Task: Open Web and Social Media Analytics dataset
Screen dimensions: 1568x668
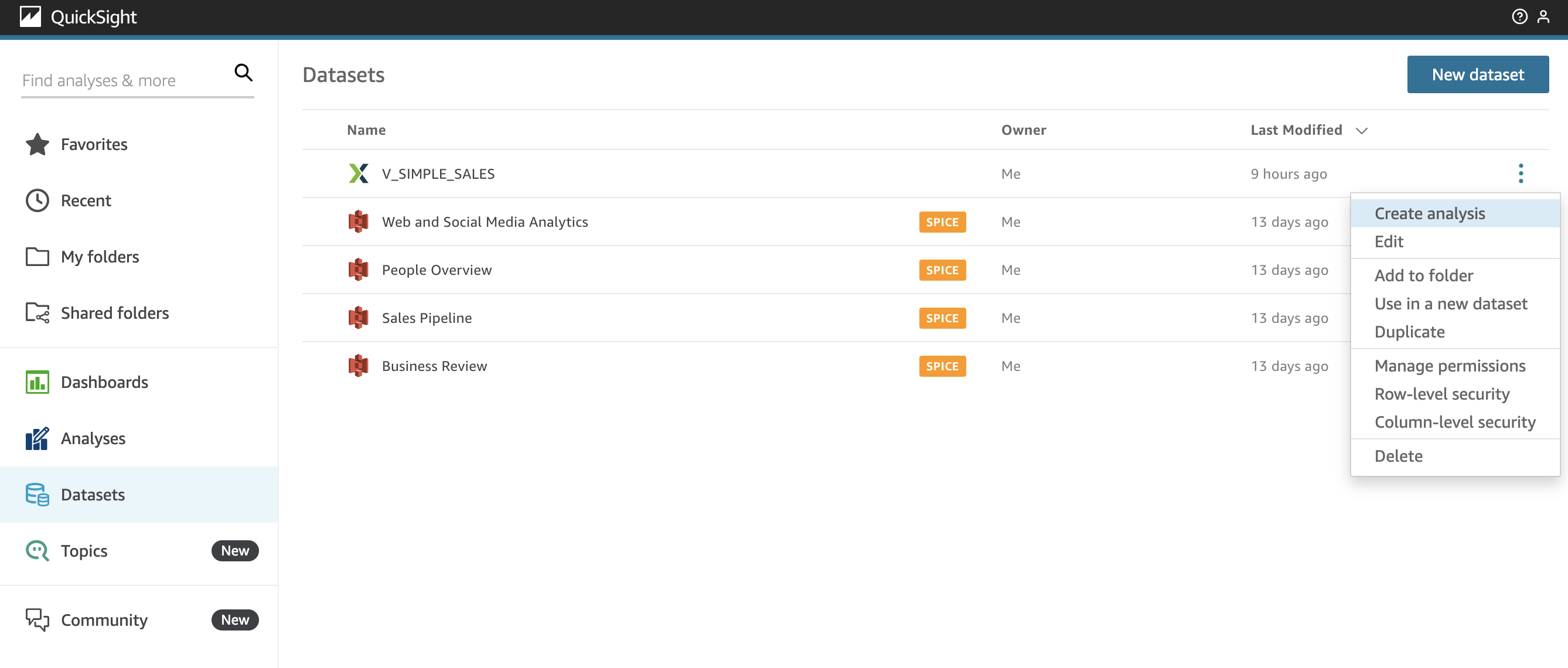Action: [x=485, y=221]
